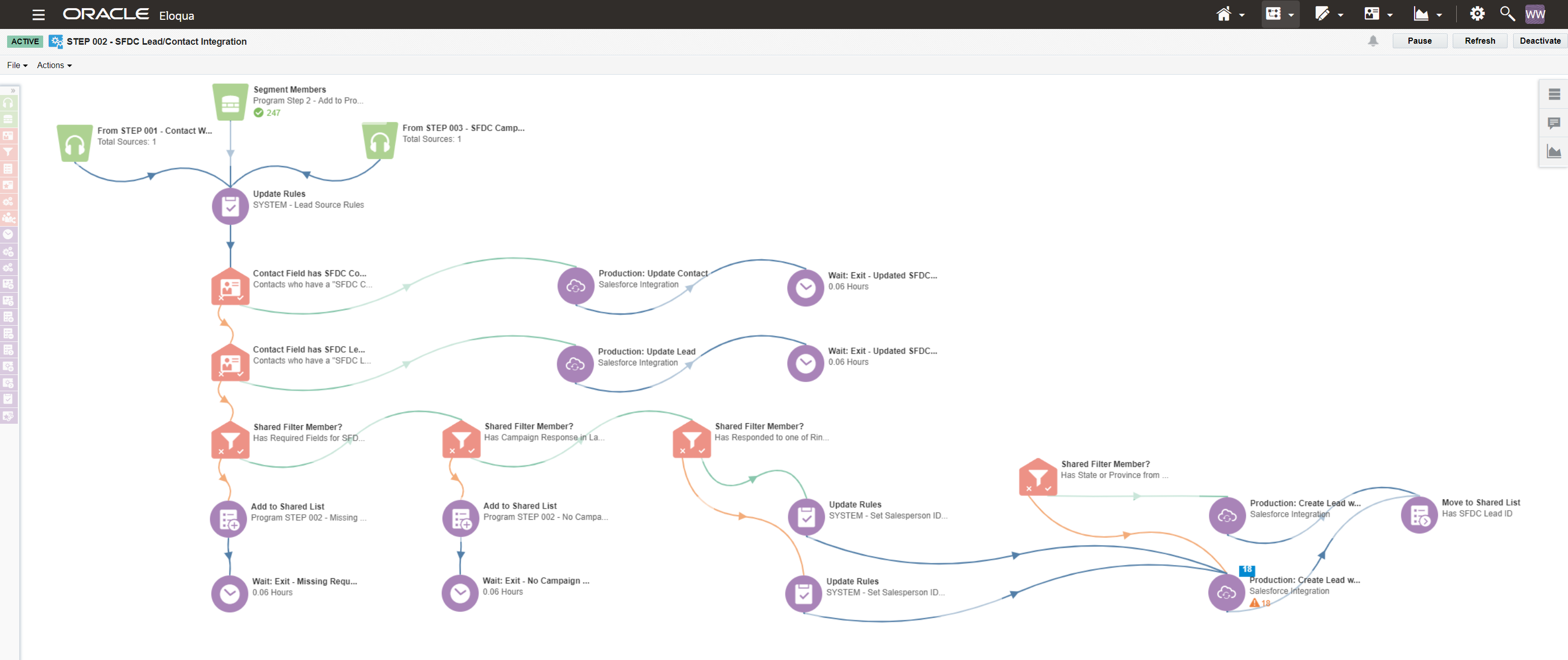The height and width of the screenshot is (660, 1568).
Task: Select the Has Responded to one of Rin... filter node
Action: pyautogui.click(x=692, y=439)
